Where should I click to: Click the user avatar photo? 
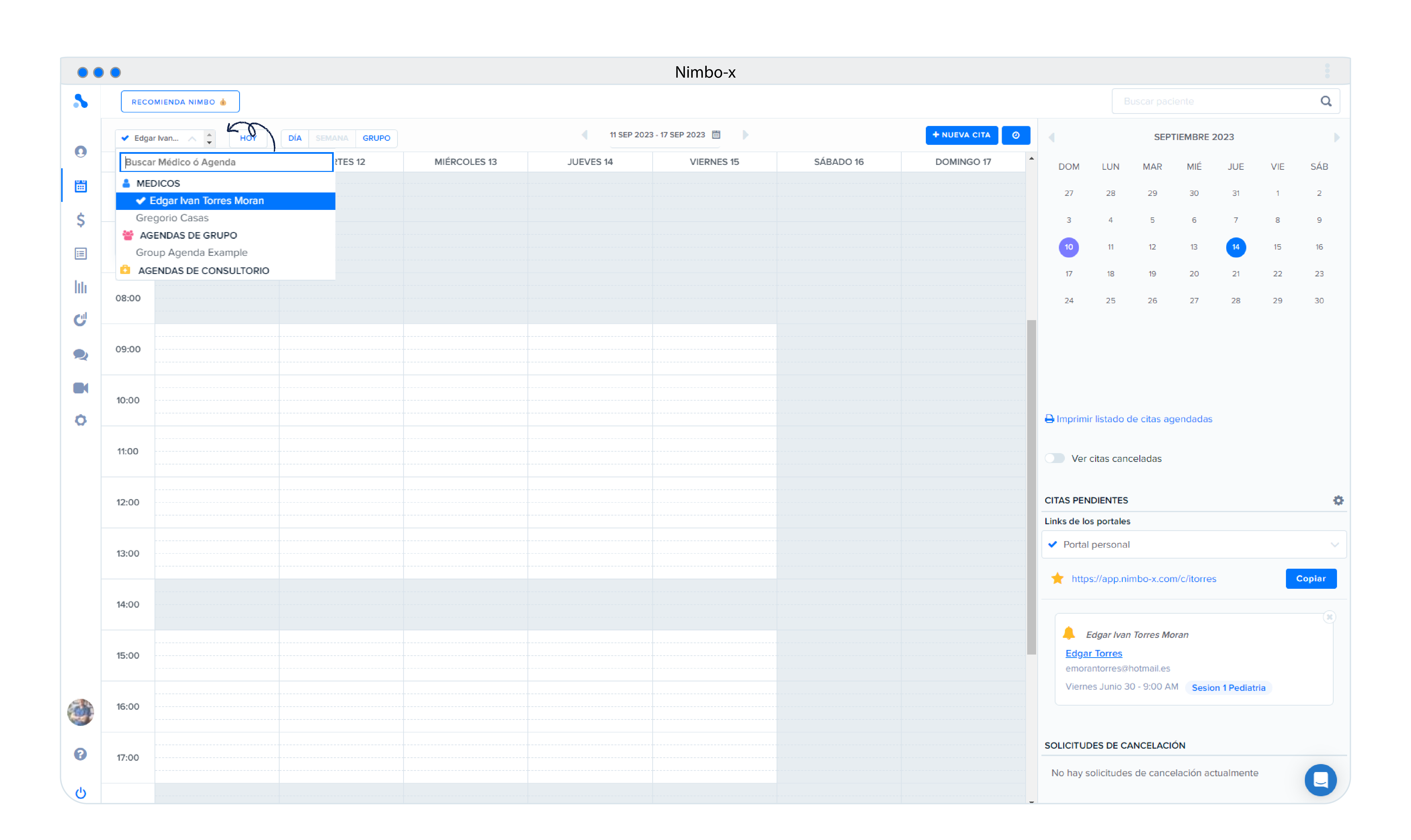pos(80,712)
